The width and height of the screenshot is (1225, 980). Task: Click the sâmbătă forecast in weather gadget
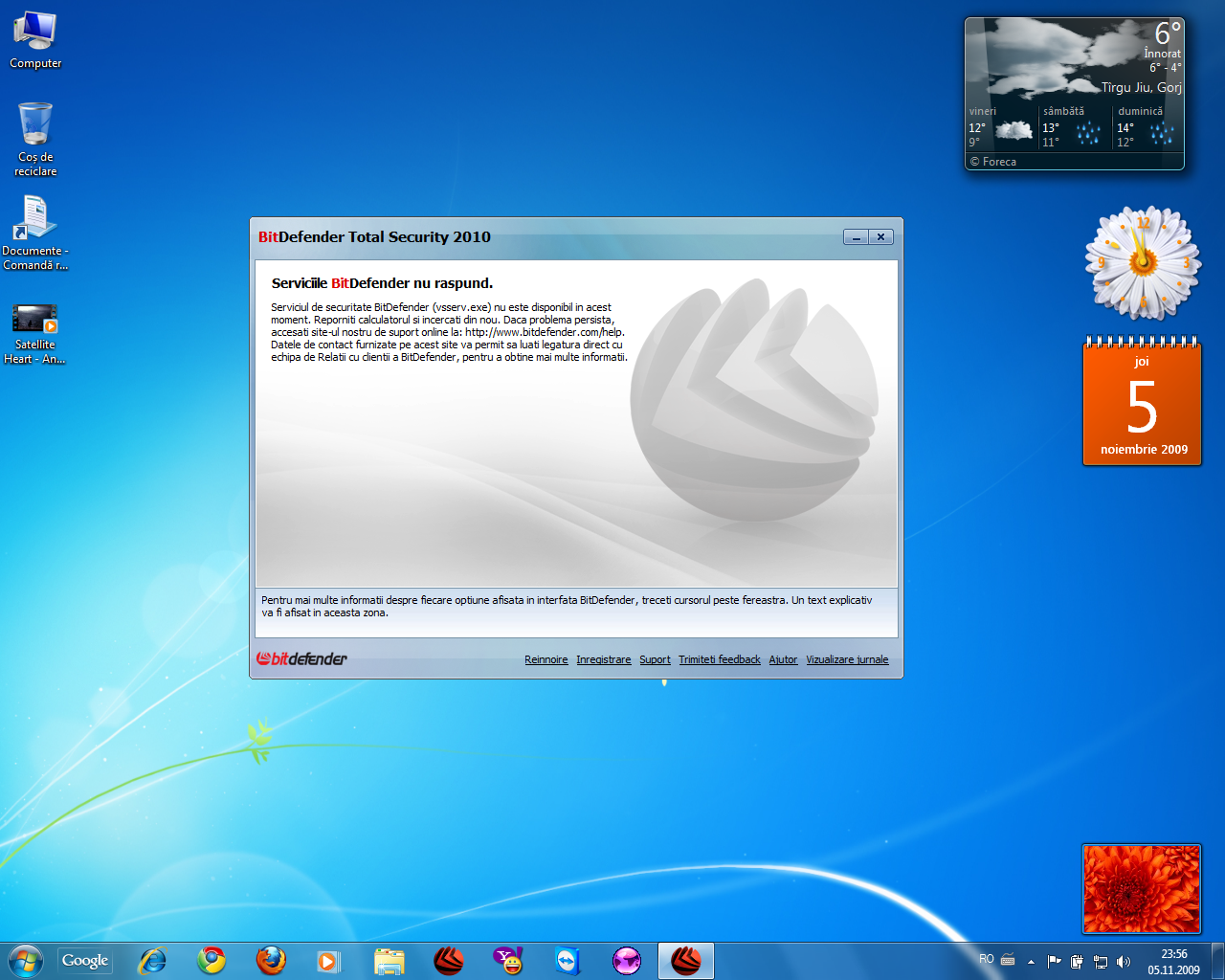(1075, 127)
